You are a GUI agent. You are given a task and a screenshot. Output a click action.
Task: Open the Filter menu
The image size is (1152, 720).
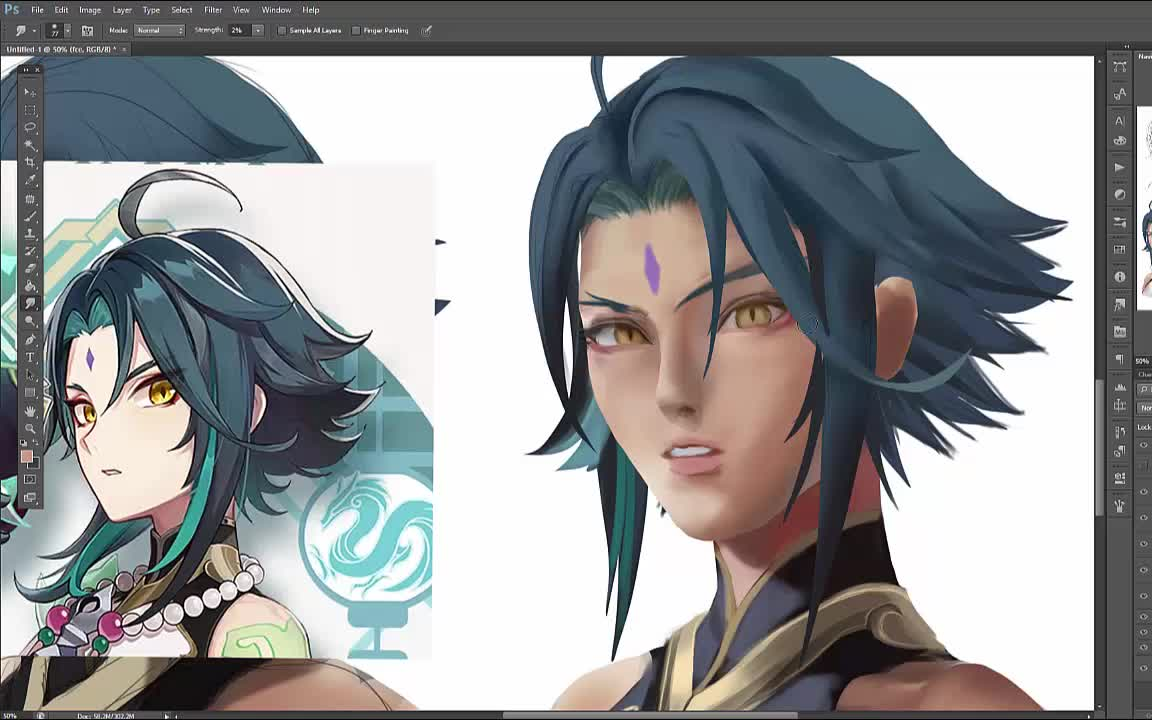213,10
